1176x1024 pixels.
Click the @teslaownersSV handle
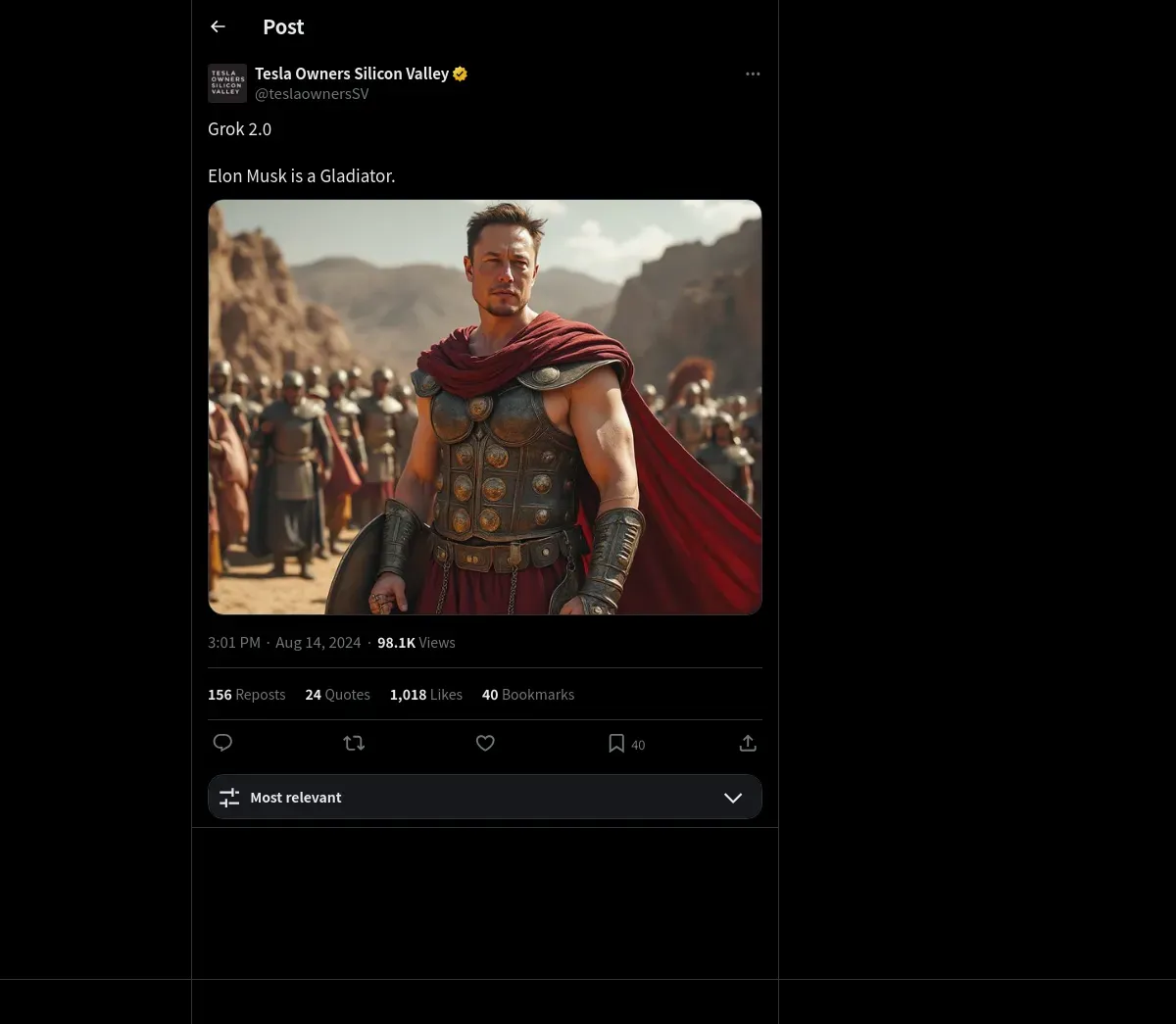coord(312,94)
